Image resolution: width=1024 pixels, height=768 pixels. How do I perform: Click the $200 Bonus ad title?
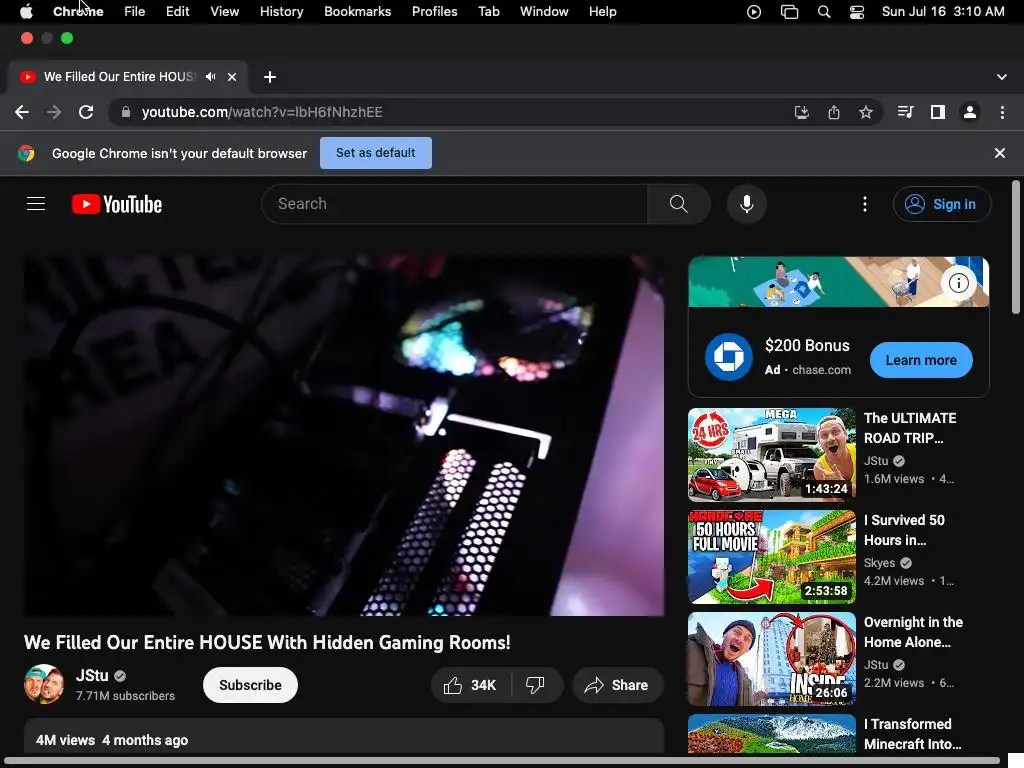tap(807, 345)
